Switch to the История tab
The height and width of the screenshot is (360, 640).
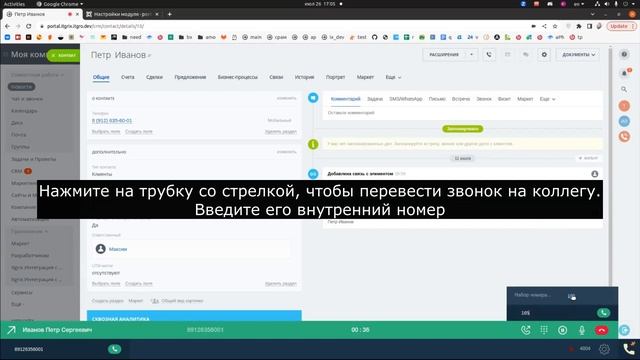click(x=304, y=77)
